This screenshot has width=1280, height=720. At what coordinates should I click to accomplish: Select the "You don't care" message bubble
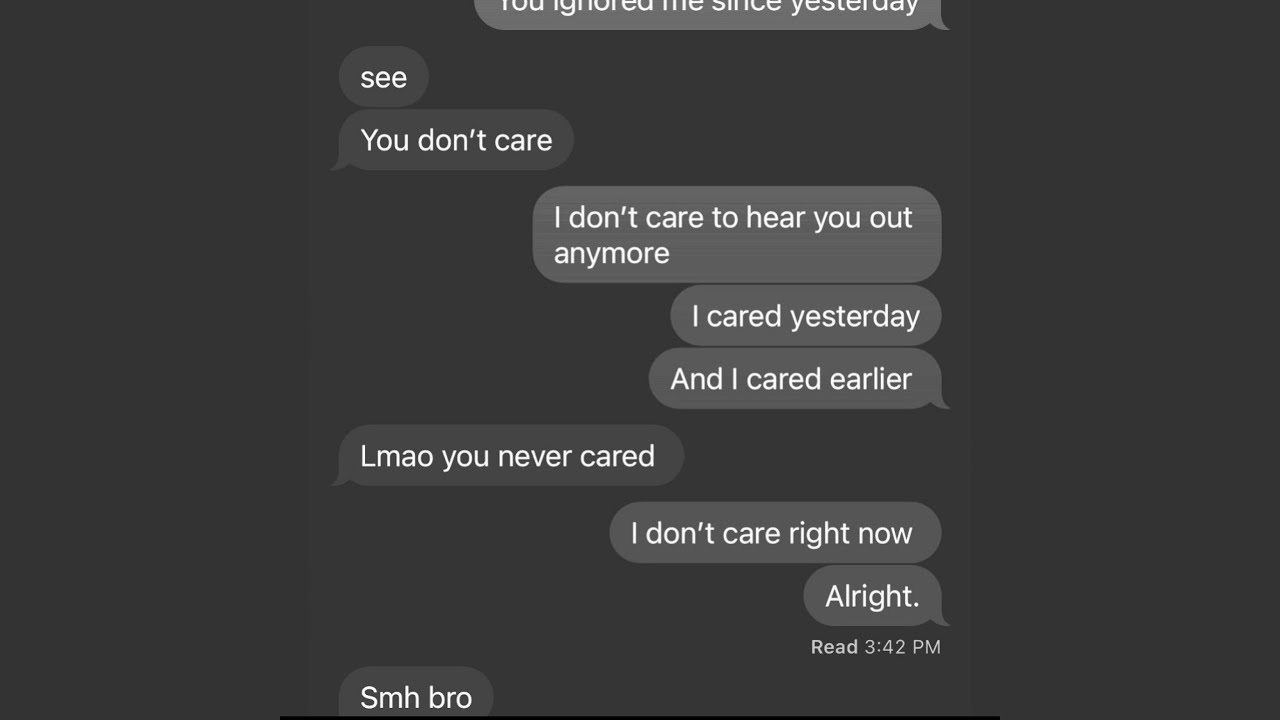pos(455,140)
